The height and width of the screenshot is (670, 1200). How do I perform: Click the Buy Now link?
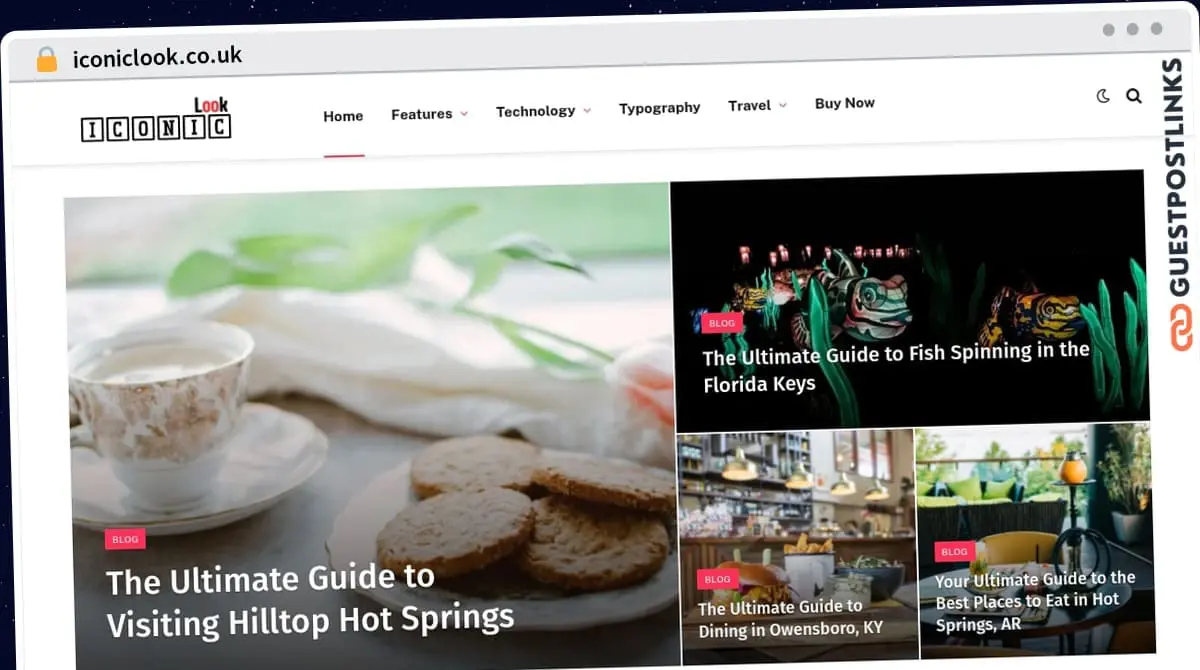[x=845, y=103]
